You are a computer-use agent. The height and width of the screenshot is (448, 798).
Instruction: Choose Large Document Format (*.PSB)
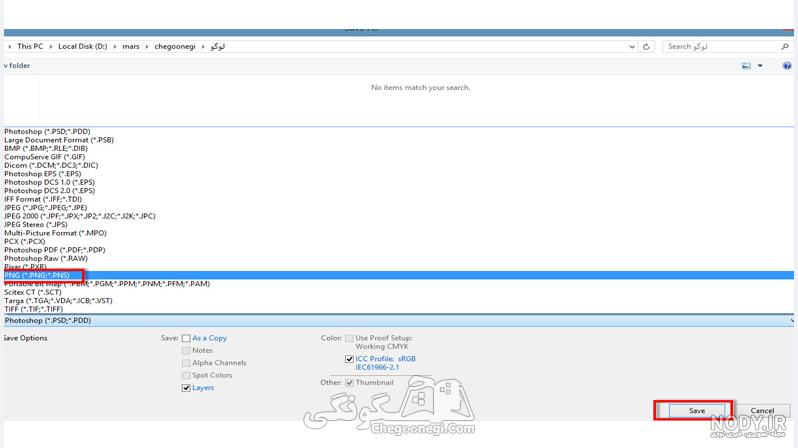[x=59, y=139]
